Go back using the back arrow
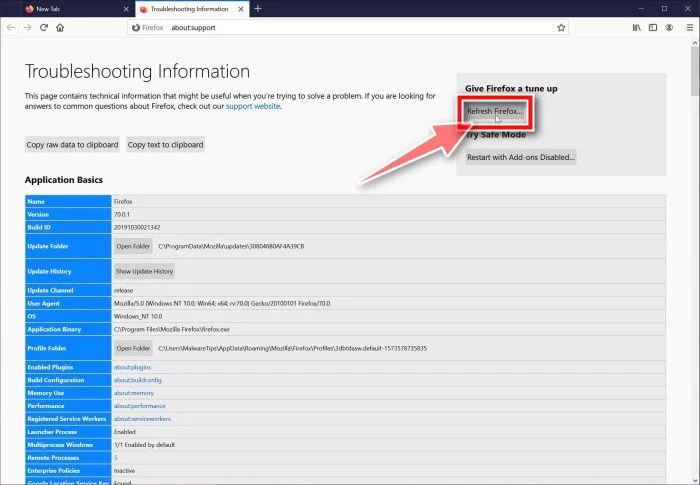 coord(11,28)
